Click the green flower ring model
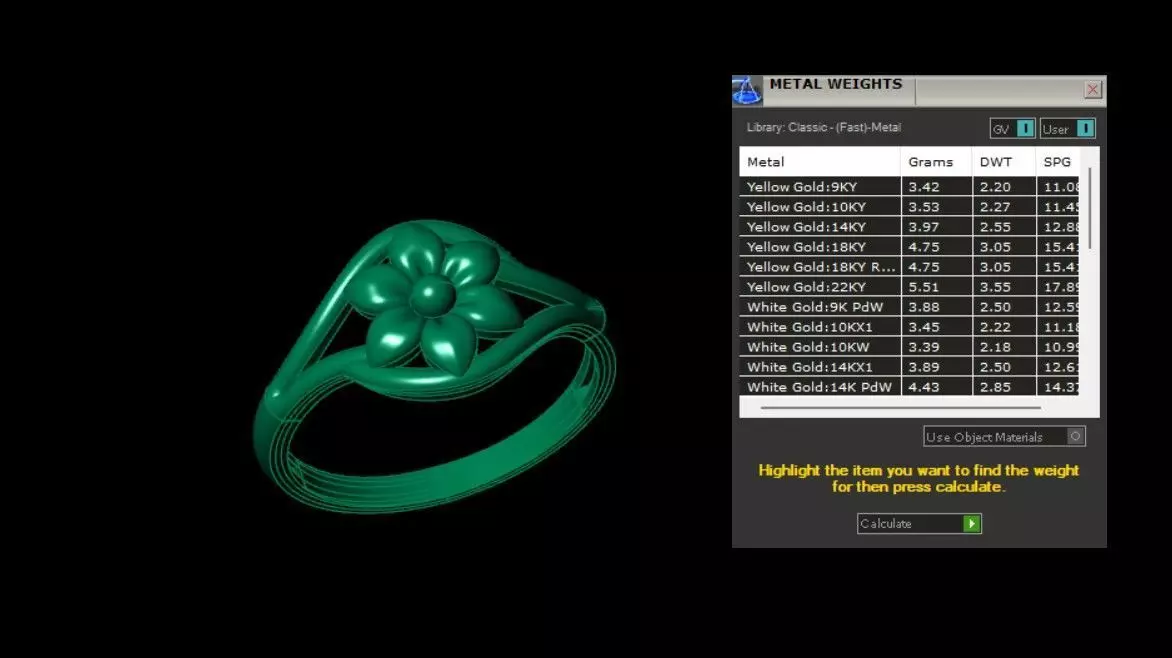This screenshot has width=1172, height=658. coord(434,366)
